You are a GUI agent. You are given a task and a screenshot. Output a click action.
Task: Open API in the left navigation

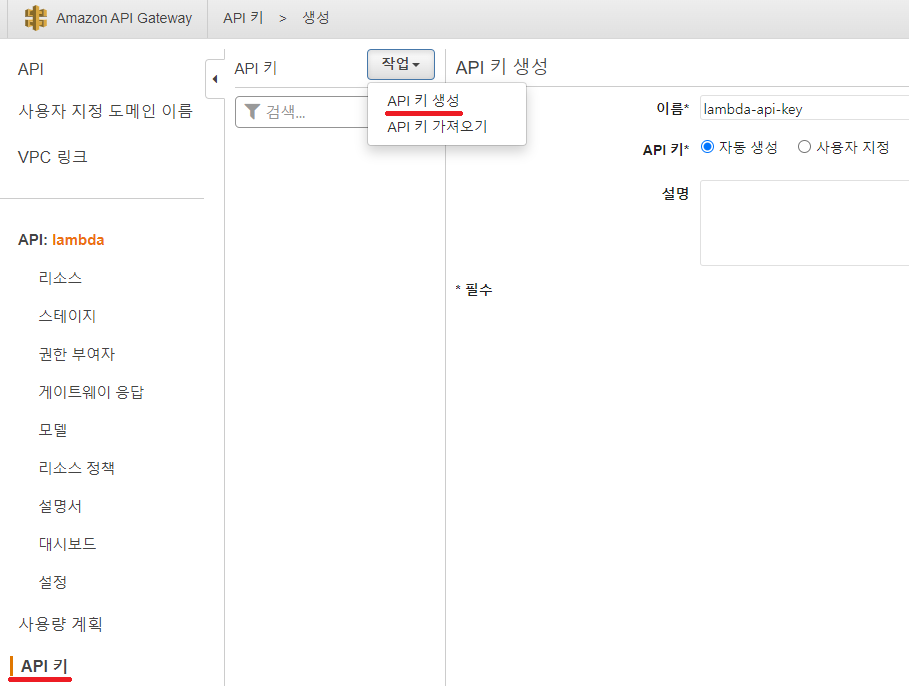[31, 69]
